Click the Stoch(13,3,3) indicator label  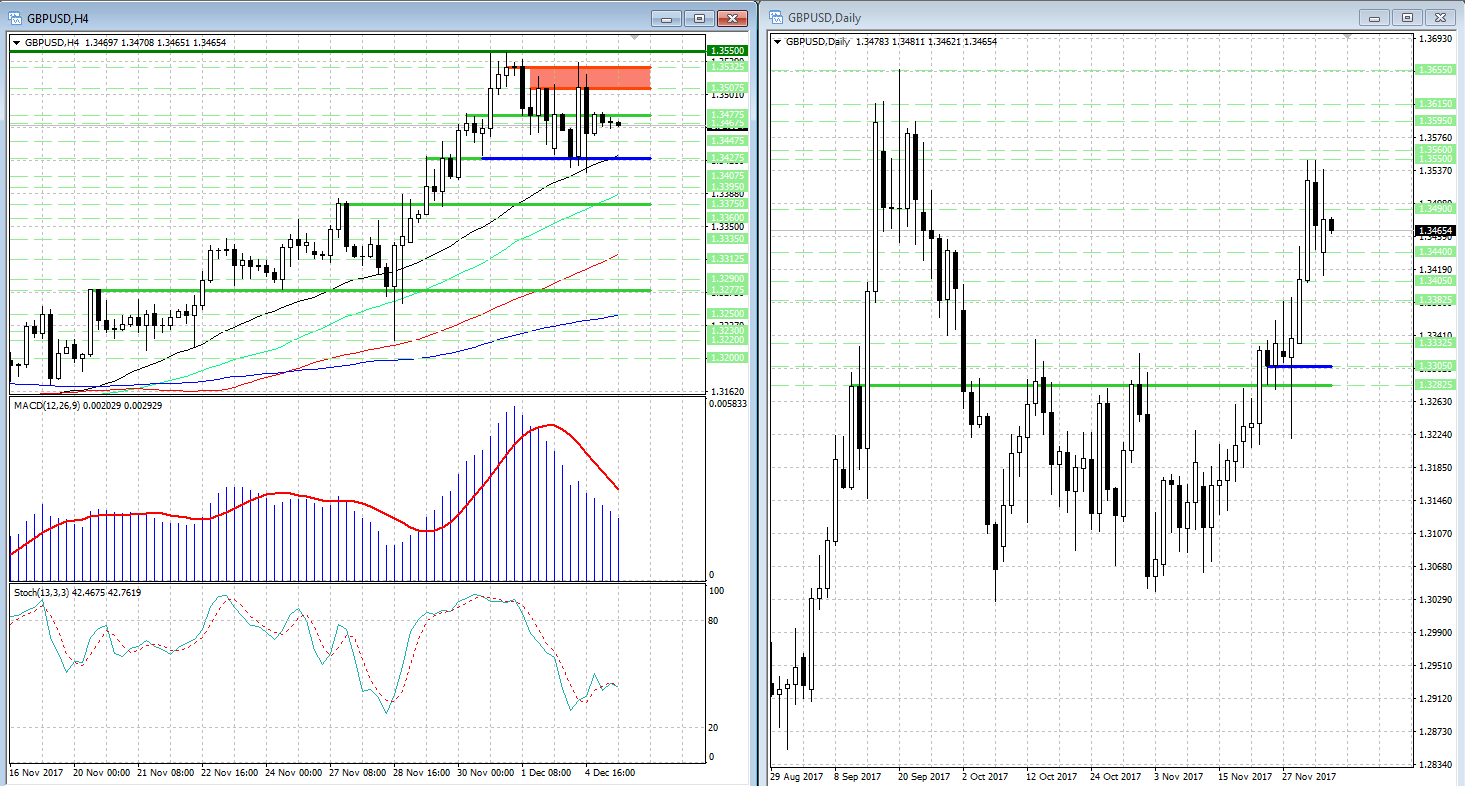point(76,593)
